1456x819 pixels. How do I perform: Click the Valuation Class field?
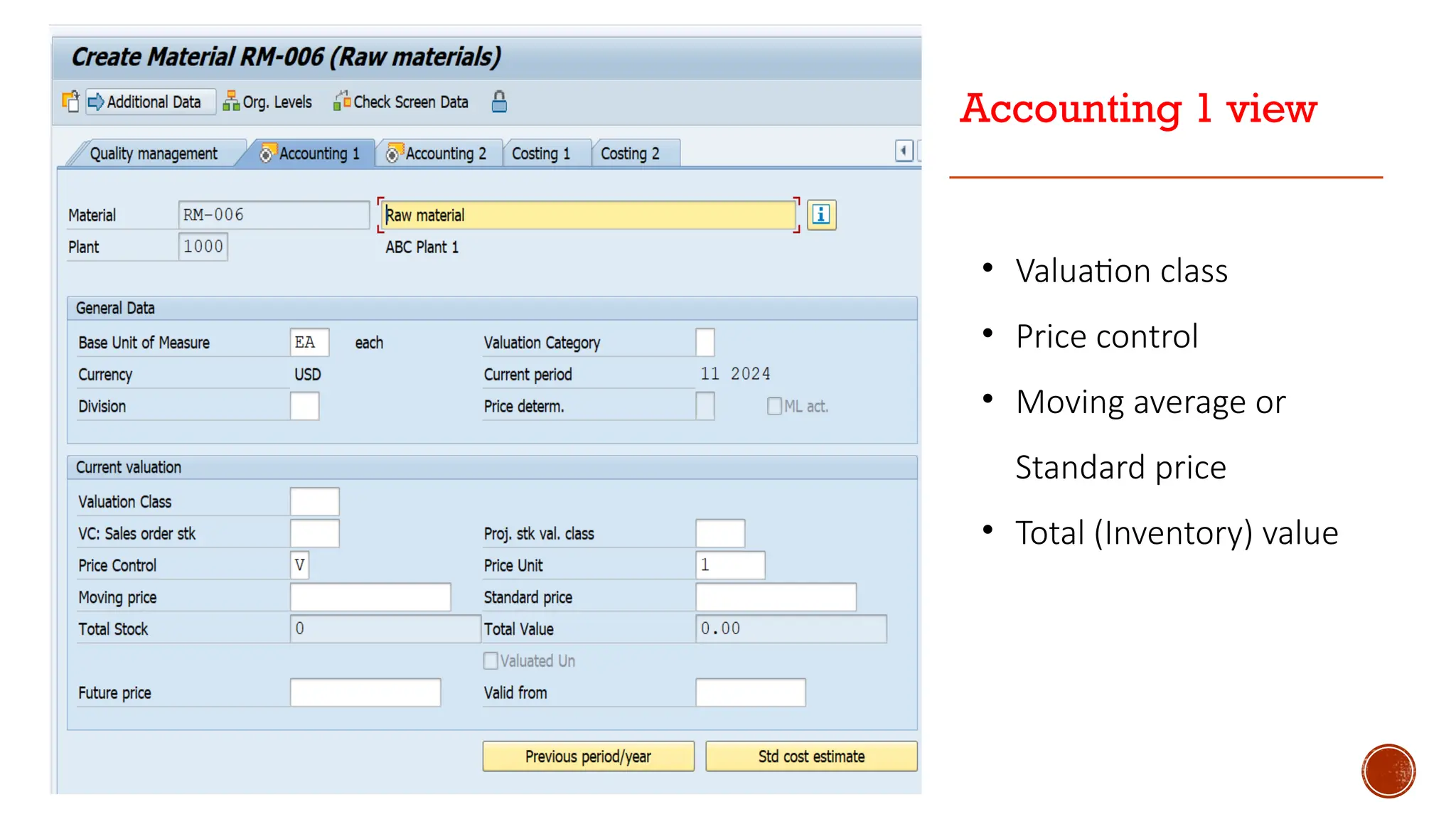tap(314, 501)
